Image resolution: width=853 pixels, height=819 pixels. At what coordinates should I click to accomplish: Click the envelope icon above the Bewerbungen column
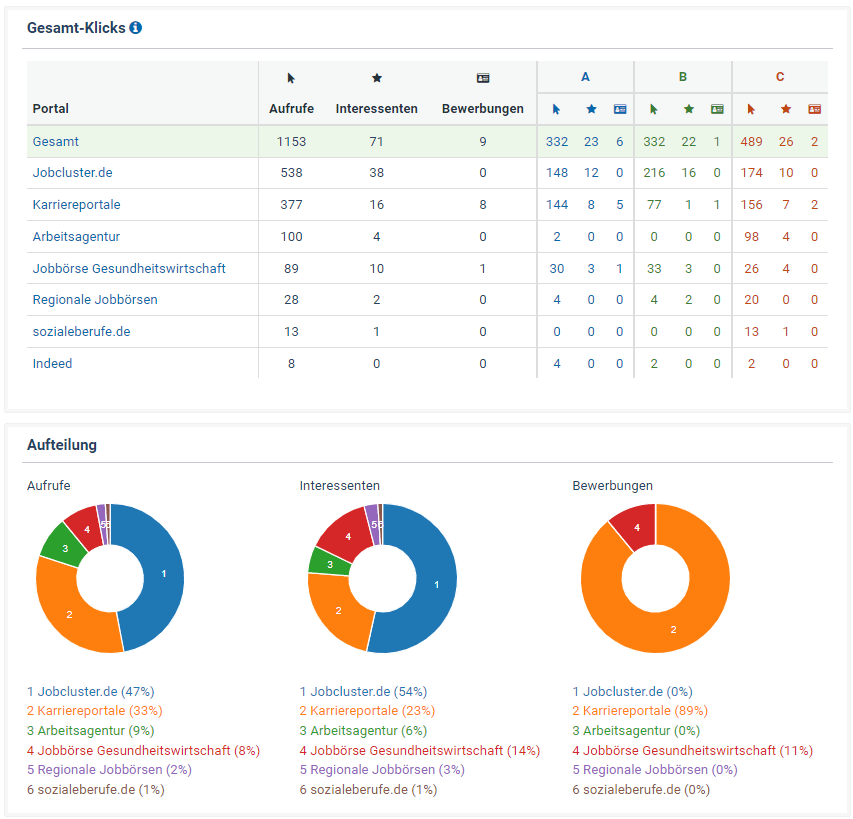pos(483,76)
